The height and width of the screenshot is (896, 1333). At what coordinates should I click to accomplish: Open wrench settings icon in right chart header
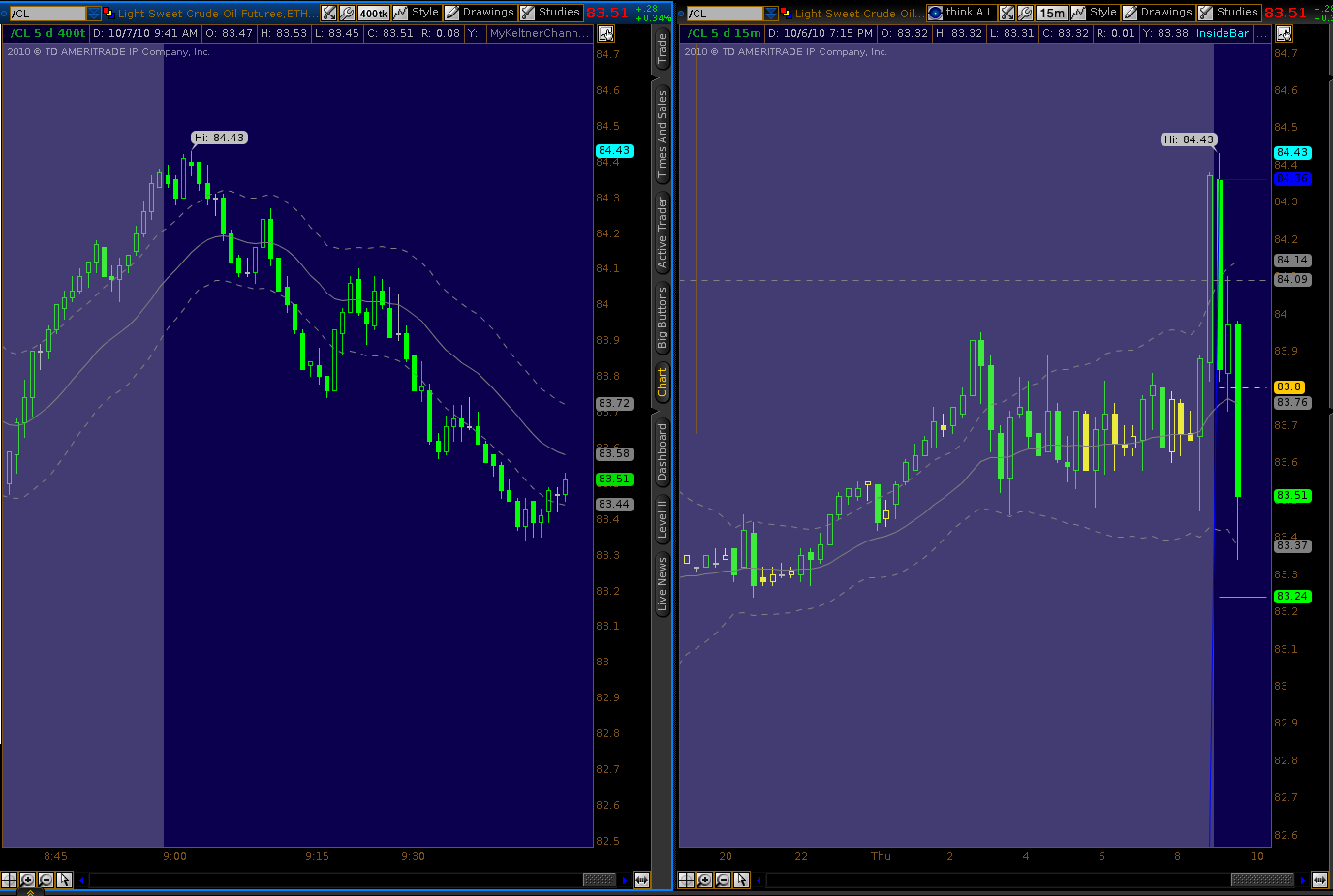point(1025,13)
